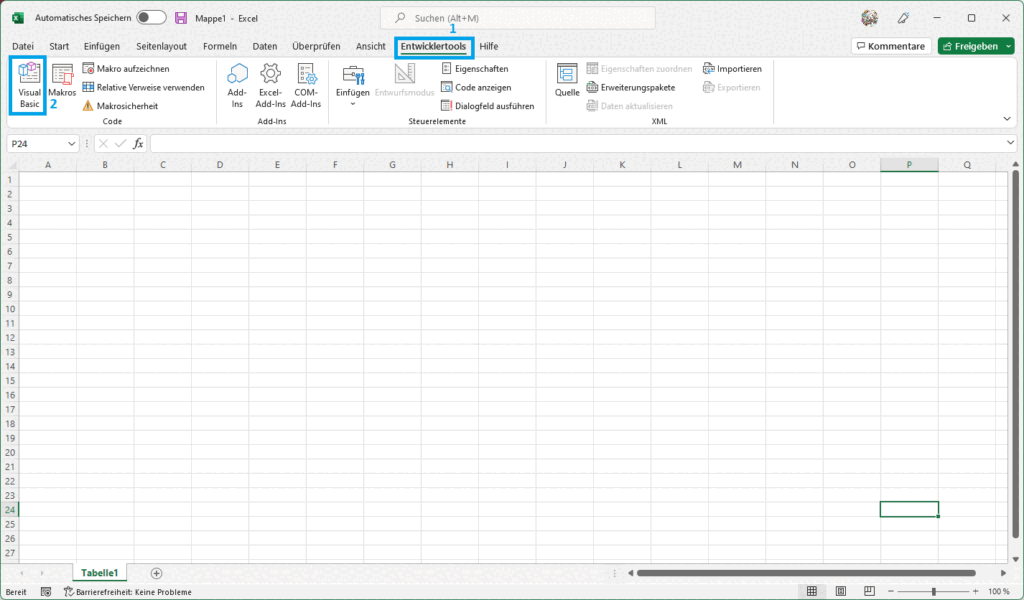The image size is (1024, 600).
Task: Open control Eigenschaften
Action: pyautogui.click(x=475, y=69)
